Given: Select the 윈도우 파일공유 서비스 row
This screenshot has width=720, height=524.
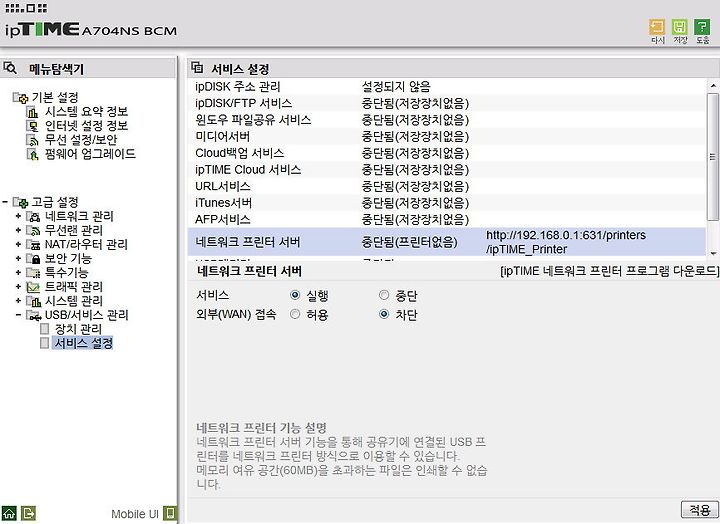Looking at the screenshot, I should coord(447,120).
